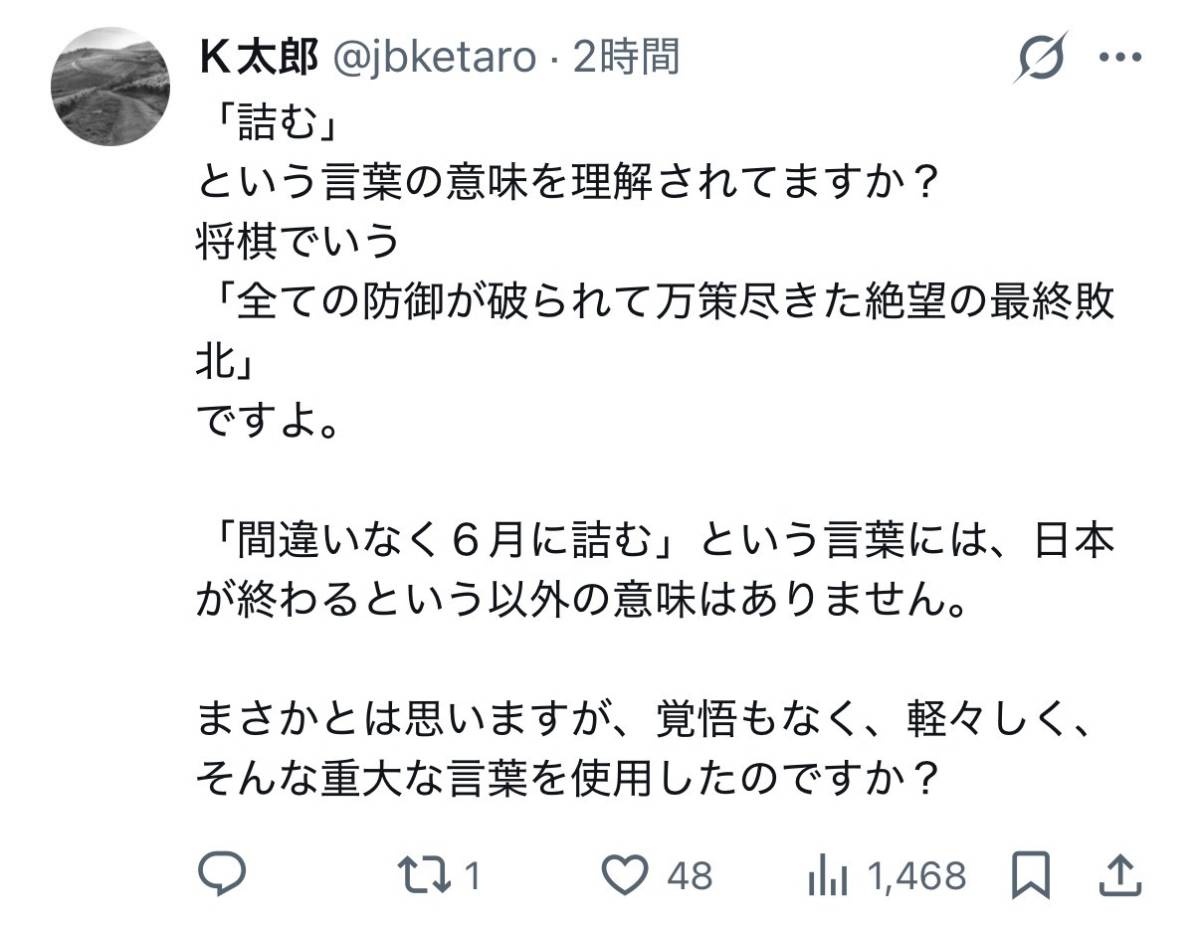Click the 2時間 timestamp link

click(627, 59)
